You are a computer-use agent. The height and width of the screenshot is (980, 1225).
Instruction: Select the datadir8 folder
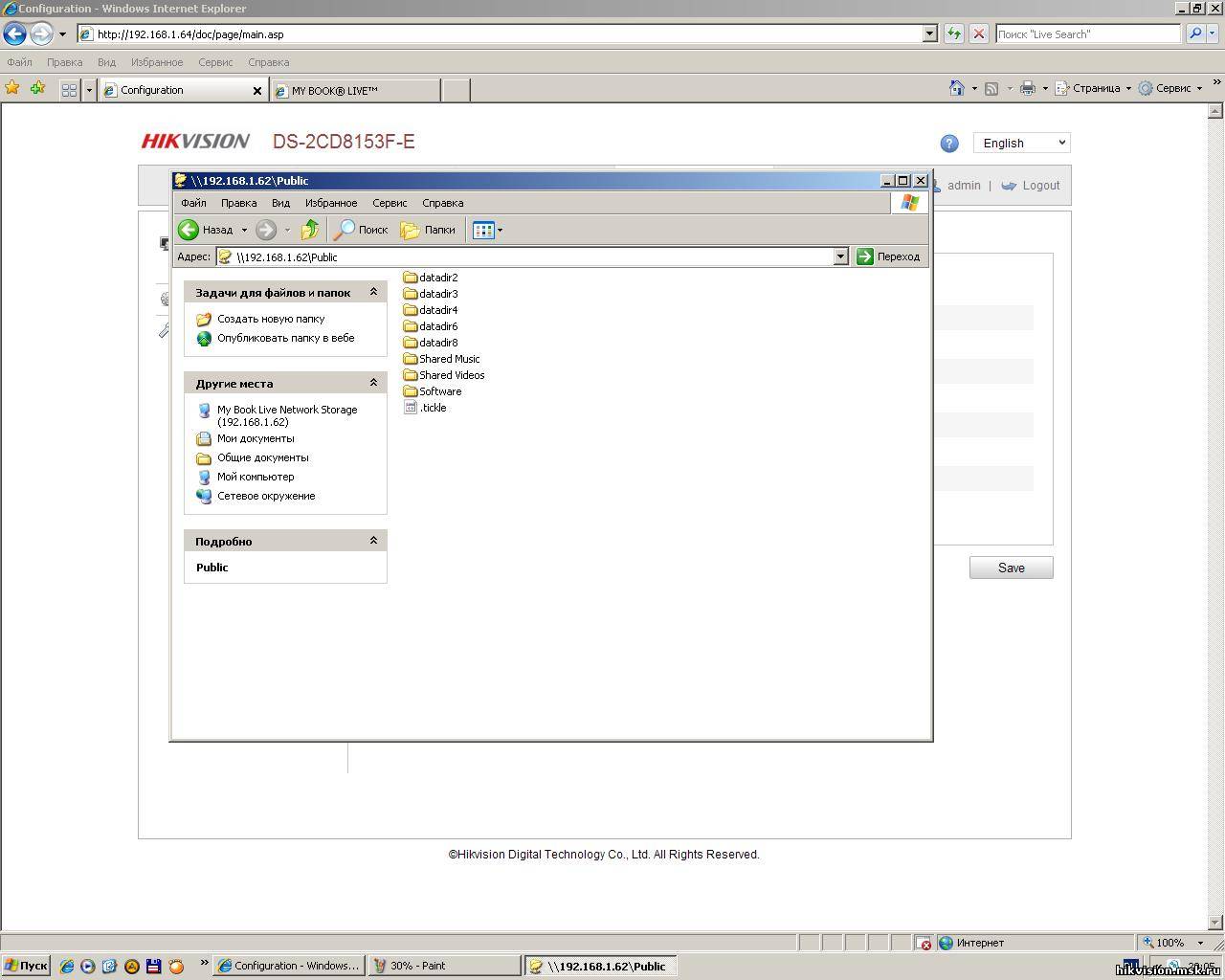pos(431,343)
